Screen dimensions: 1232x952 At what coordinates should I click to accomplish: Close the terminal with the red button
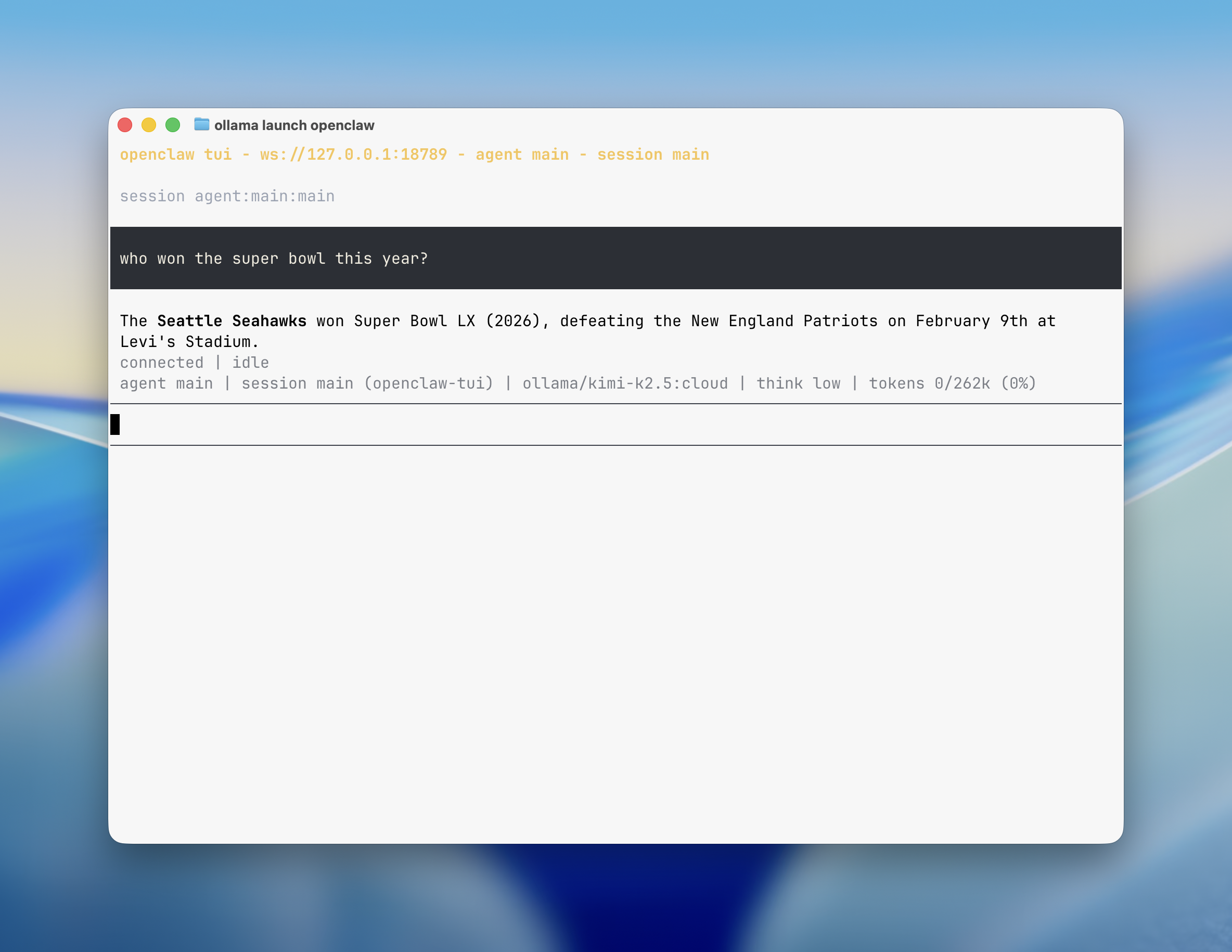click(125, 125)
